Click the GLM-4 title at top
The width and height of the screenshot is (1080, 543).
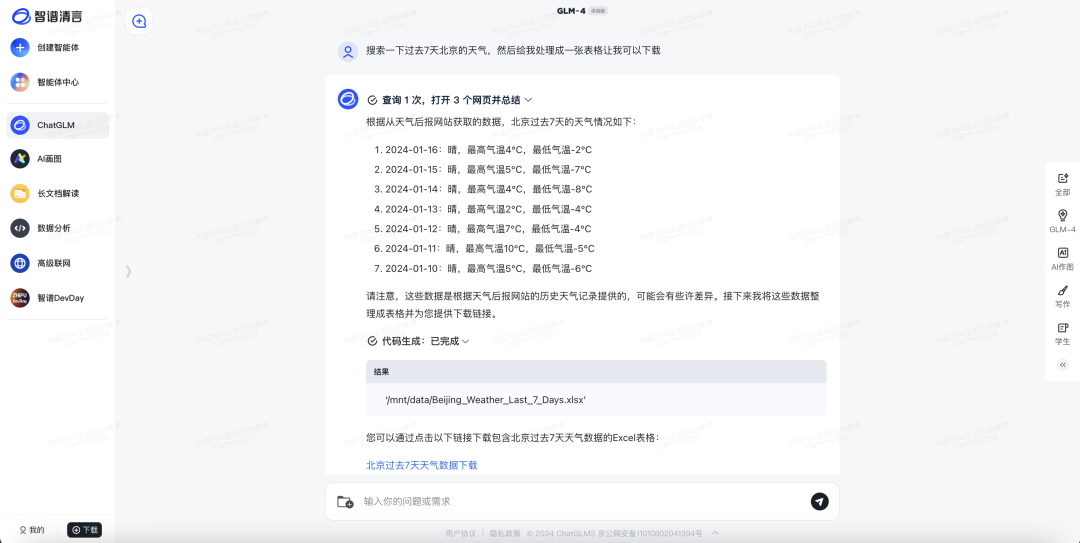click(571, 10)
